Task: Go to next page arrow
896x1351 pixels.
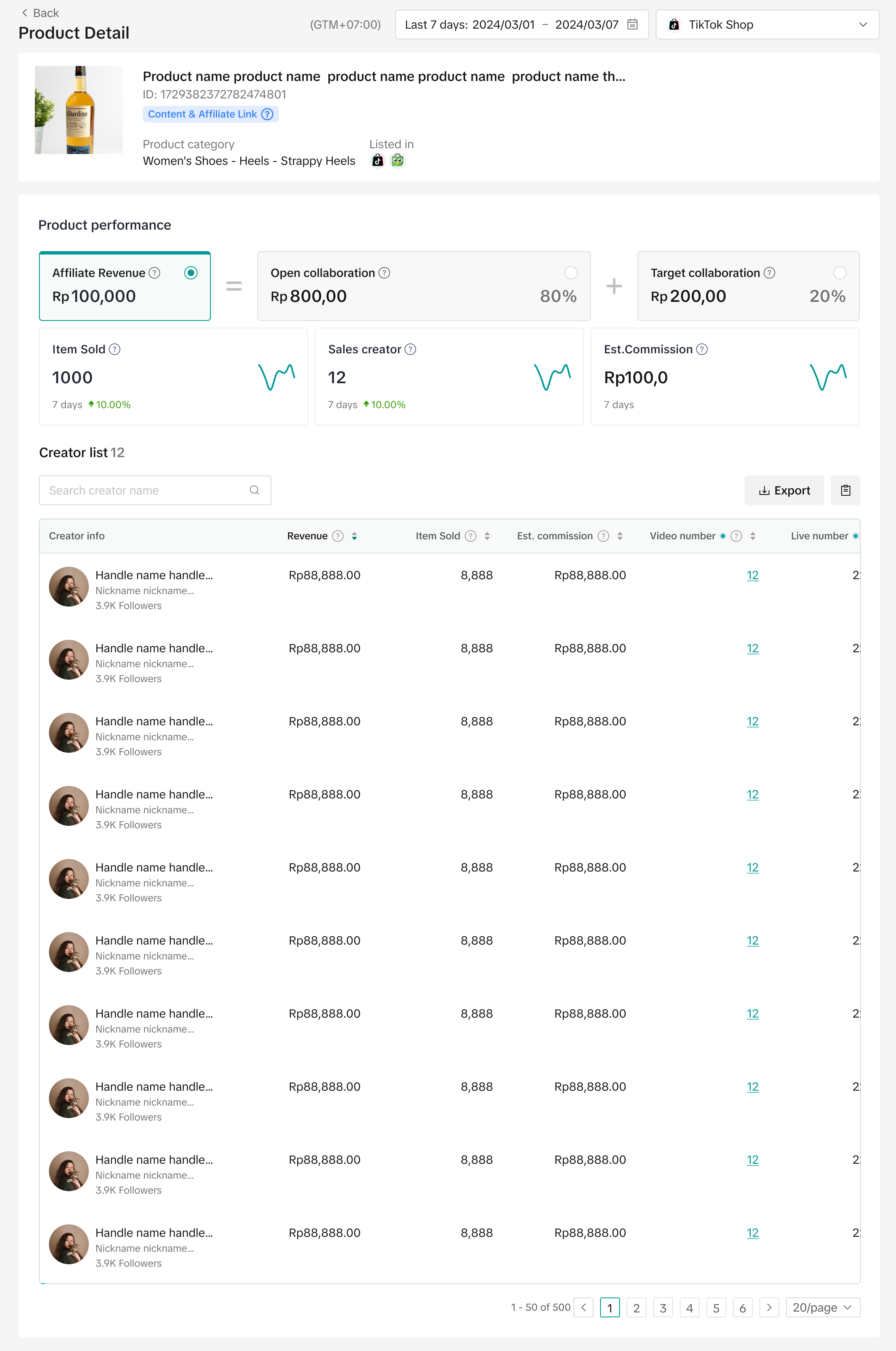Action: (x=769, y=1307)
